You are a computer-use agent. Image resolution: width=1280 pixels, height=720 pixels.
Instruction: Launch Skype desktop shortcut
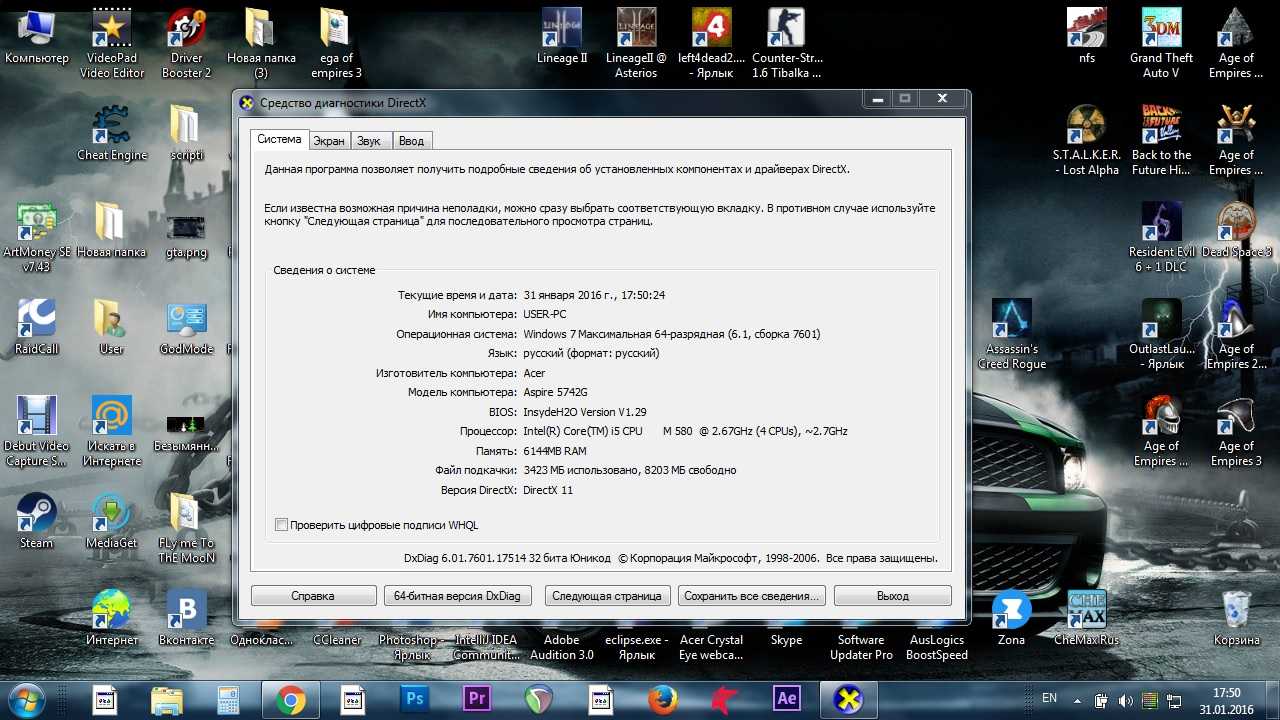click(787, 640)
